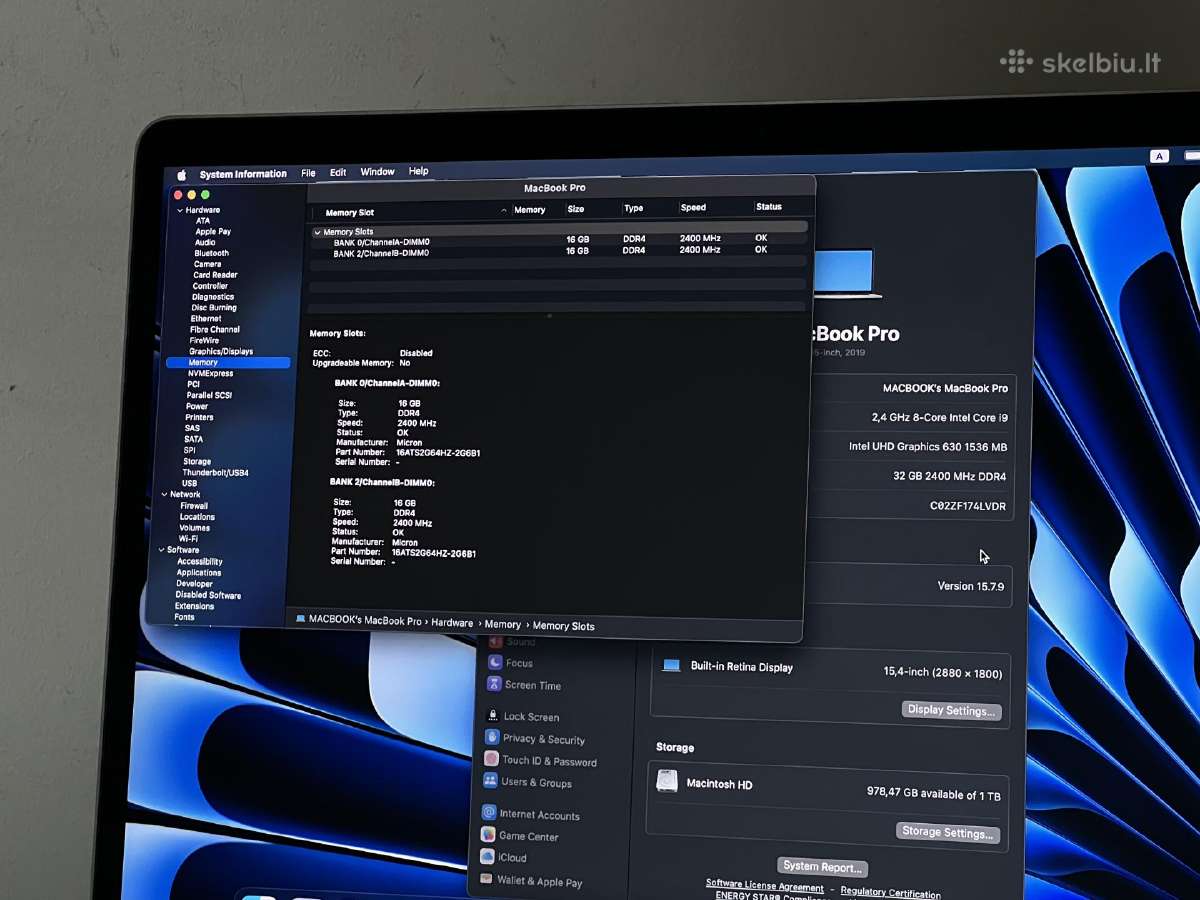Select ATA in the Hardware list

(x=203, y=221)
